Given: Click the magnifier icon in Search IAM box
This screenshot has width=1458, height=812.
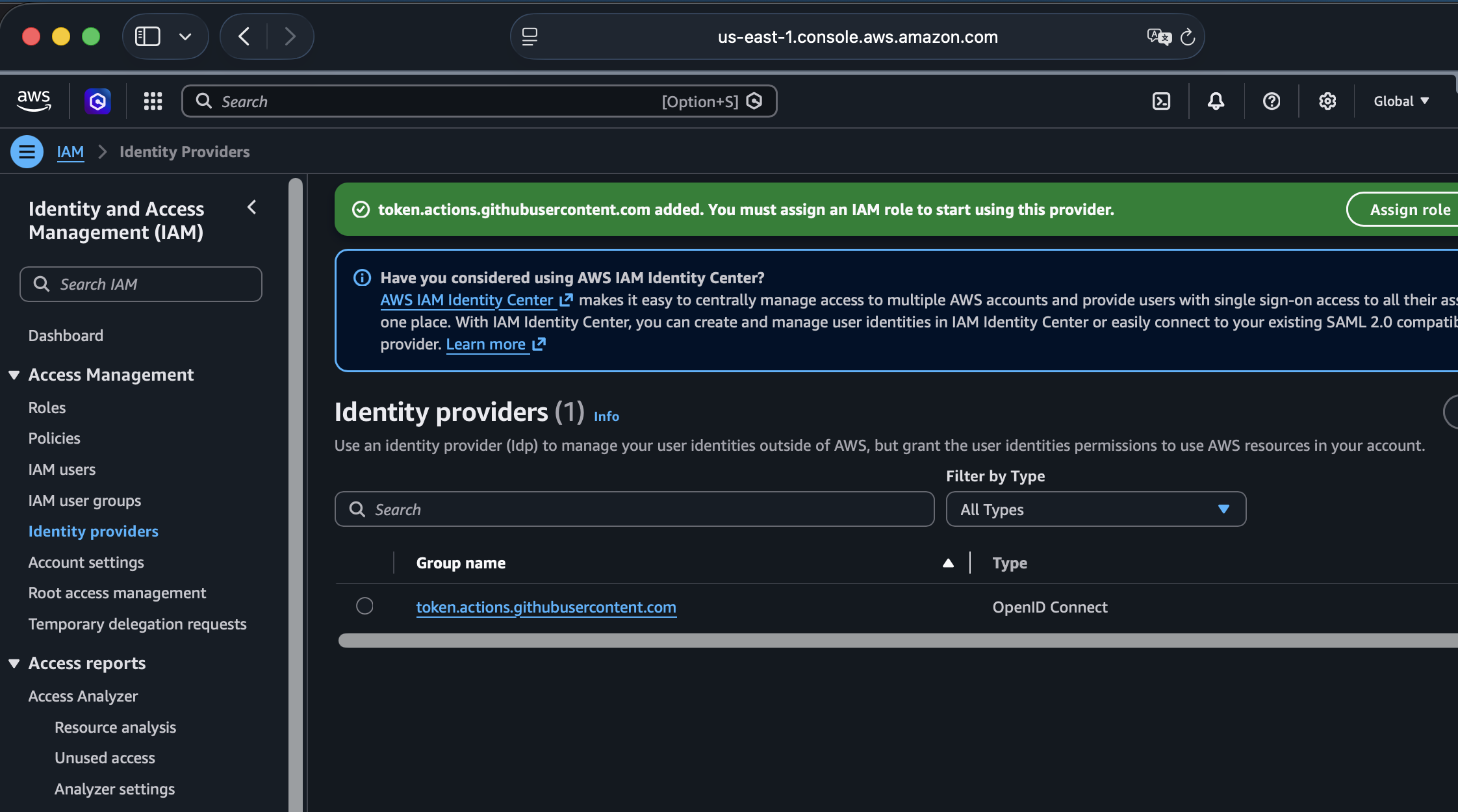Looking at the screenshot, I should coord(42,285).
